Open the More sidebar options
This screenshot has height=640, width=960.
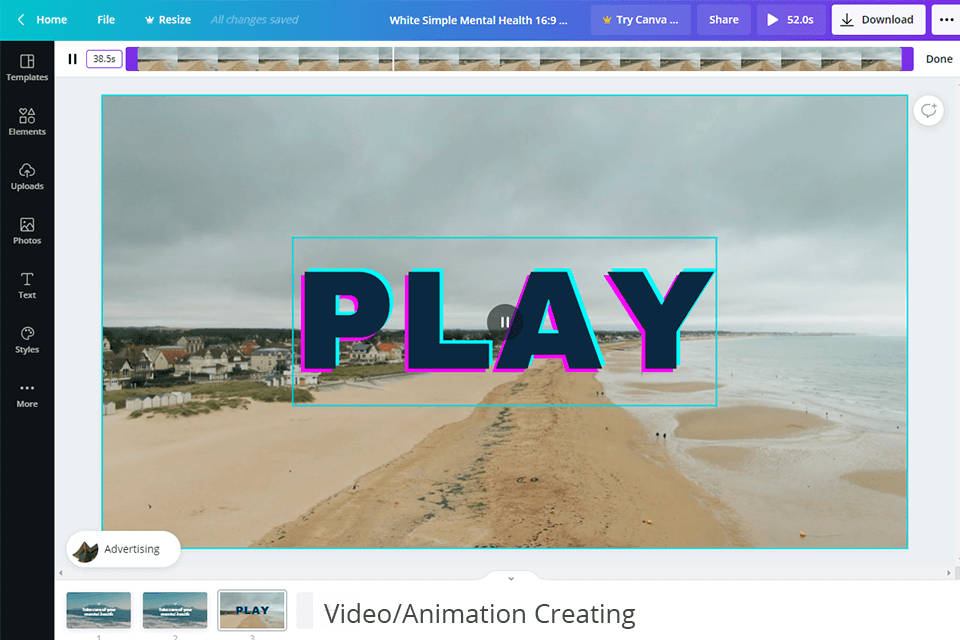(x=27, y=394)
